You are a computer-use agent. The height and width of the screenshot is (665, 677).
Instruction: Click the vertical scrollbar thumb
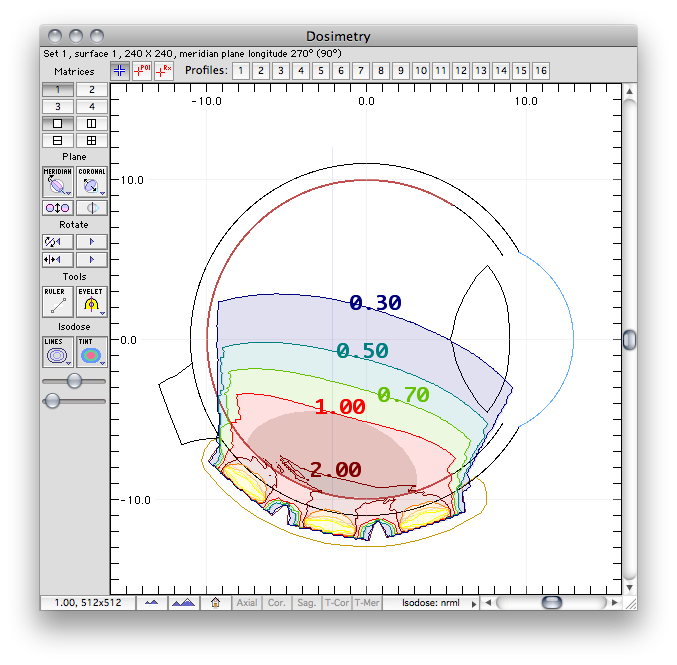click(x=630, y=340)
